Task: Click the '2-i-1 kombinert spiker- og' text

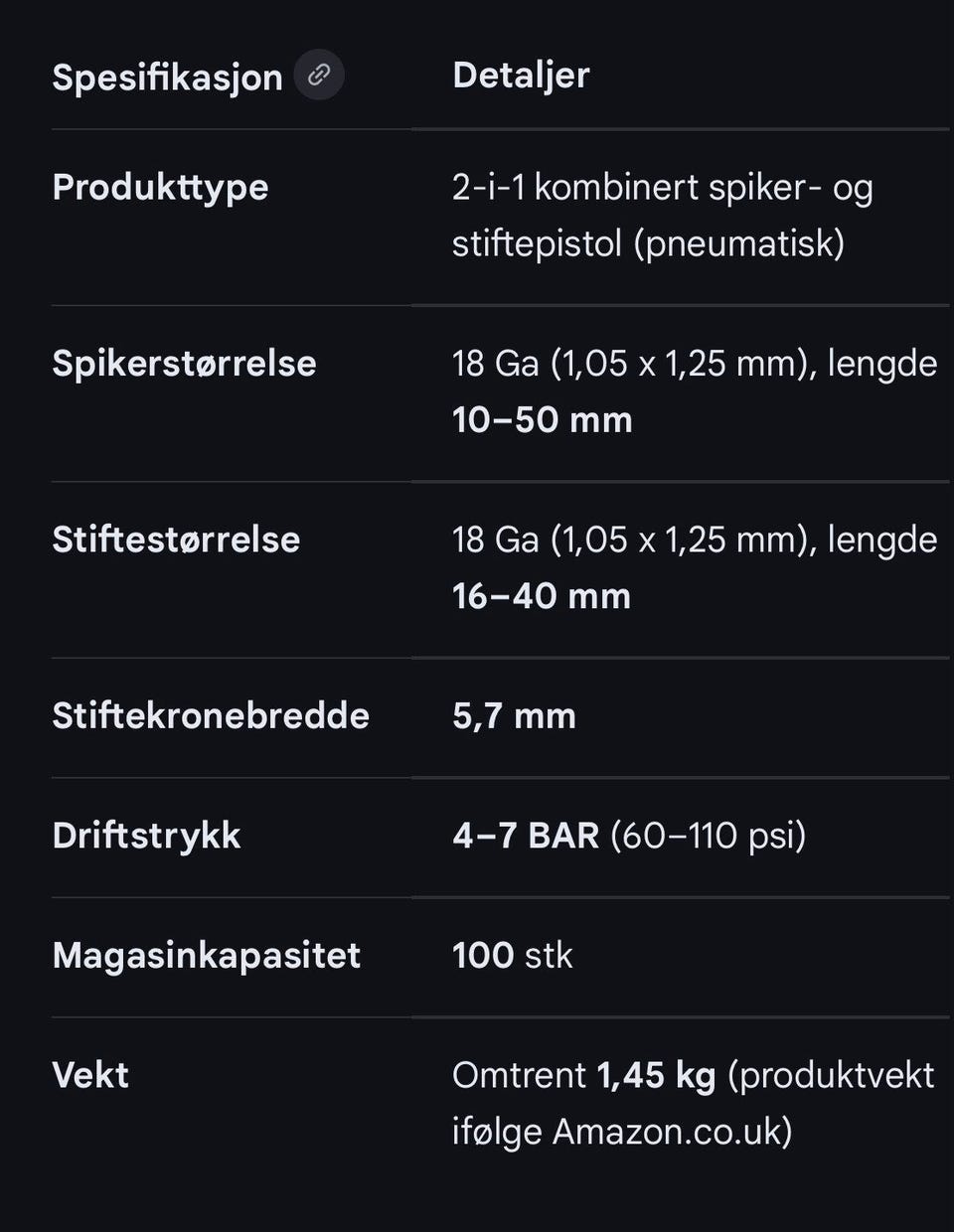Action: pyautogui.click(x=662, y=187)
